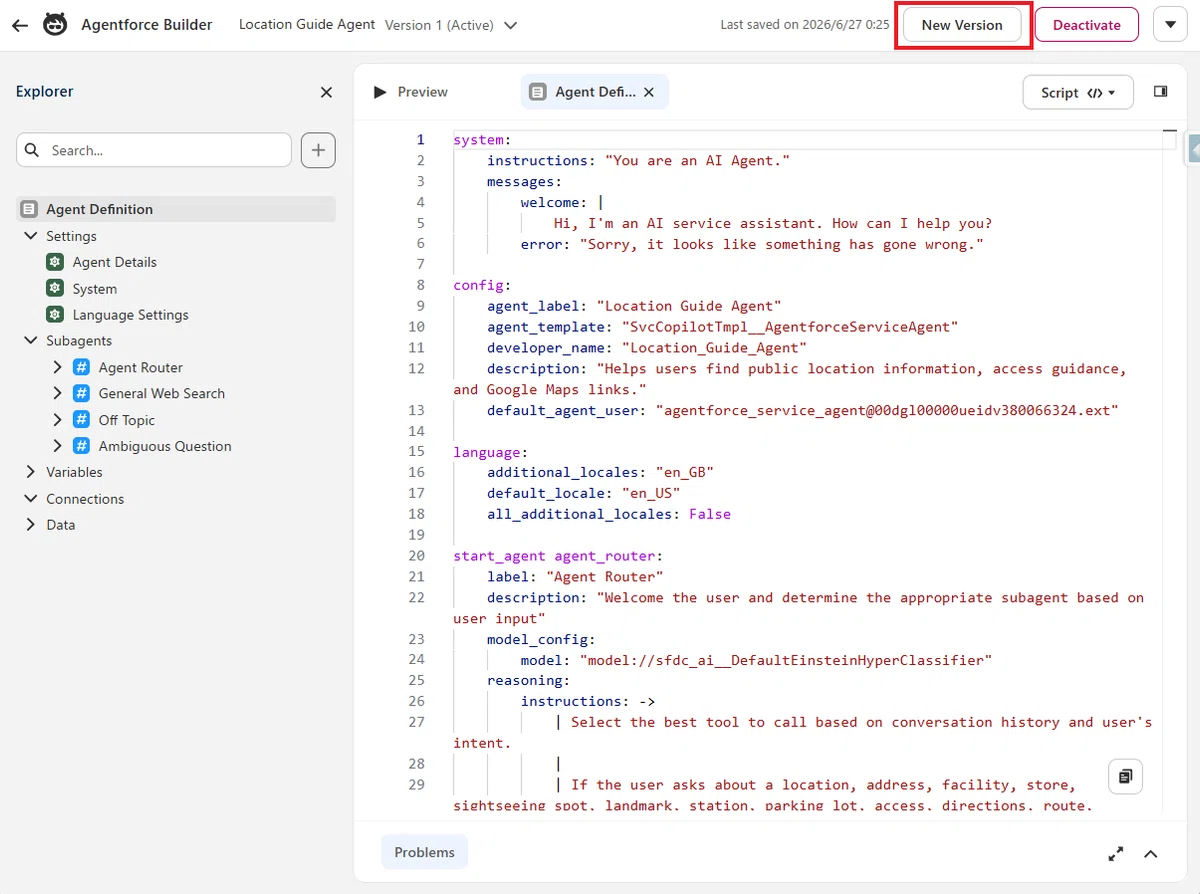The image size is (1200, 894).
Task: Collapse the Settings section
Action: coord(30,236)
